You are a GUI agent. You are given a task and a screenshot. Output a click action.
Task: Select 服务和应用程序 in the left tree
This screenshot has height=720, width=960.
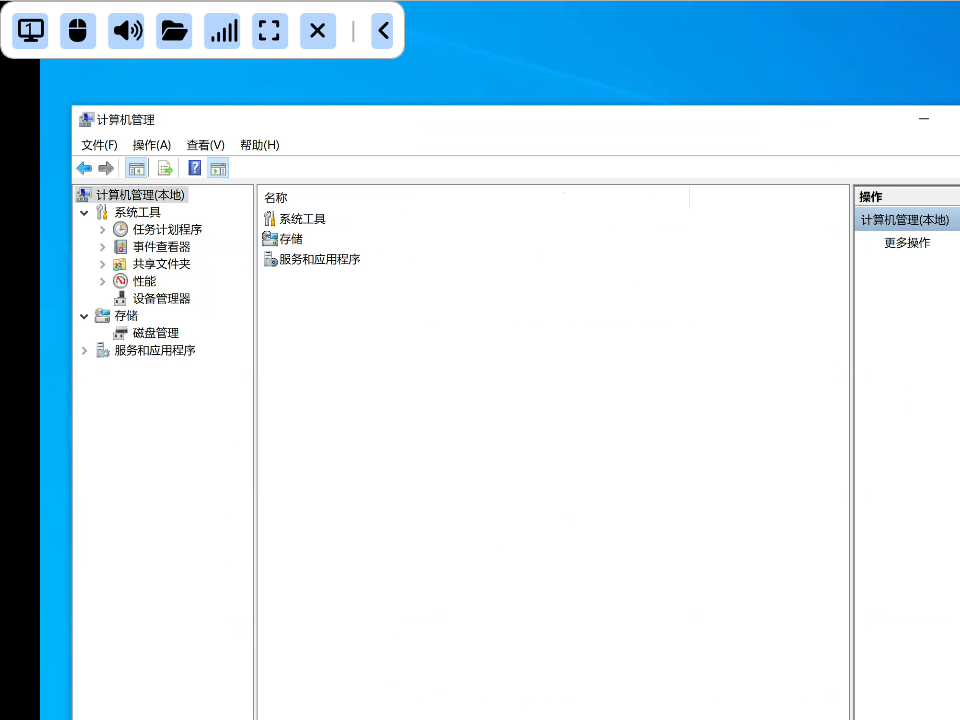pyautogui.click(x=155, y=350)
